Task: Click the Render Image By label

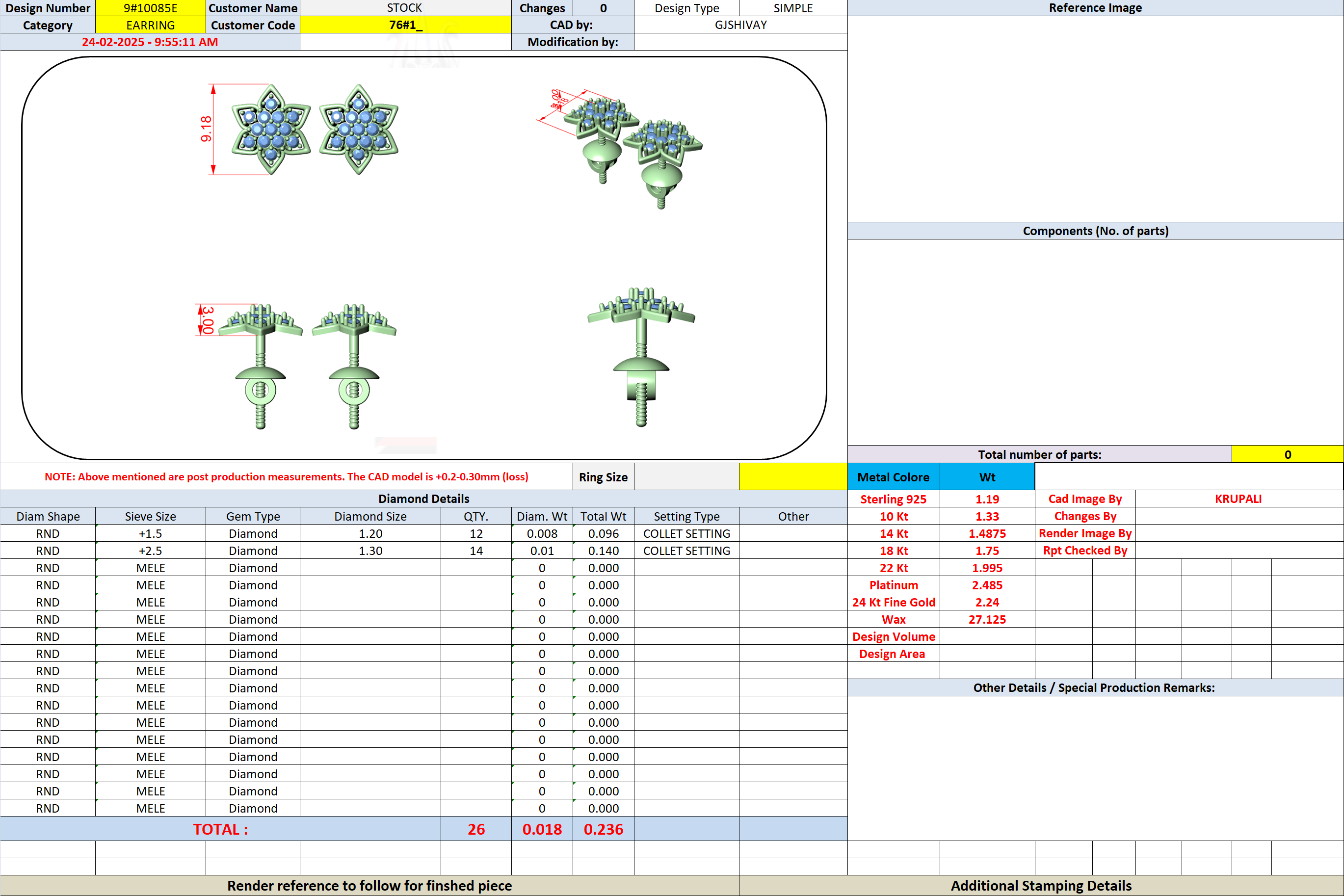Action: coord(1084,533)
